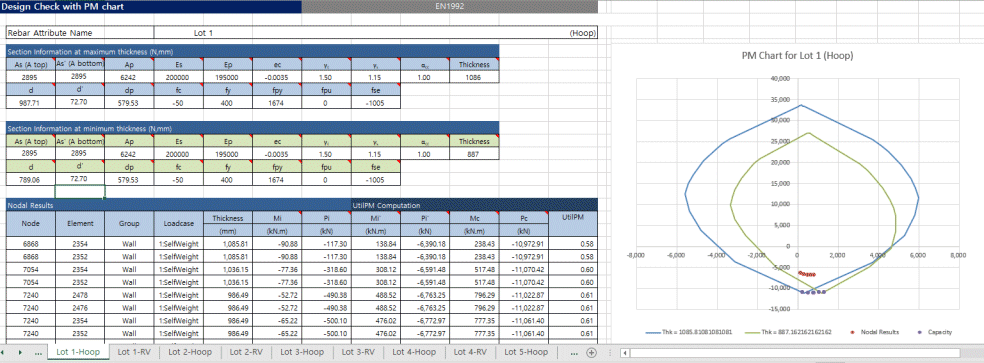Select the Capacity legend marker

tap(920, 332)
